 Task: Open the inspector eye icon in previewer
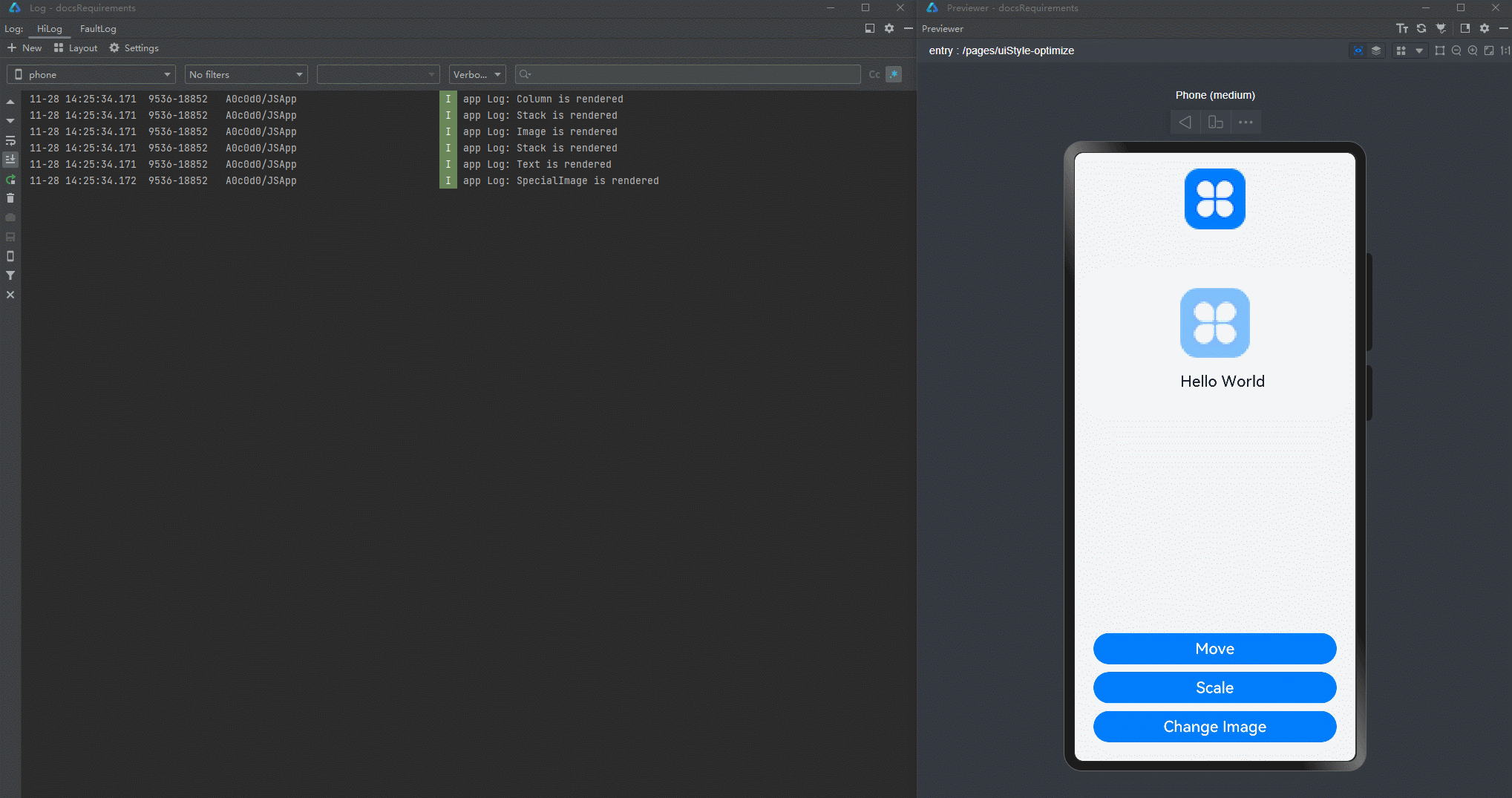coord(1358,50)
